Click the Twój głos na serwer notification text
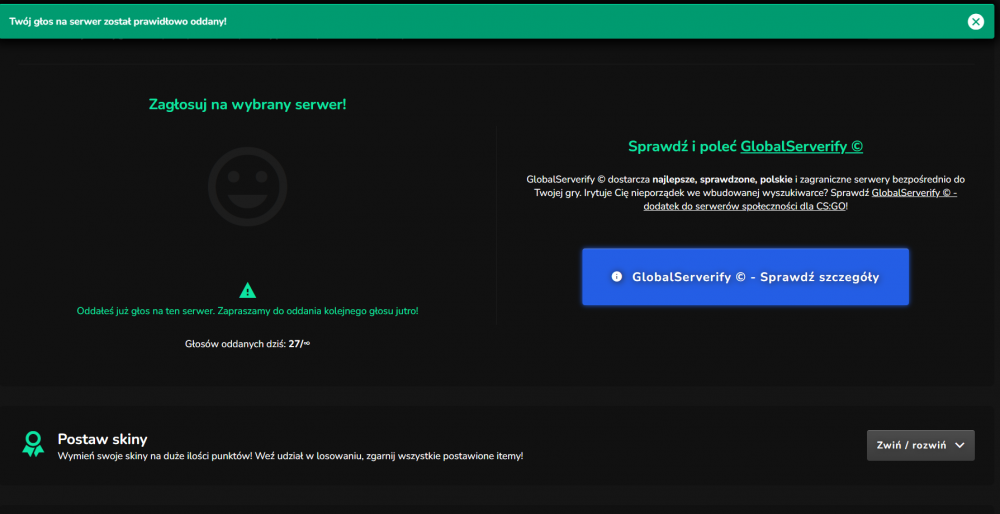 click(118, 22)
